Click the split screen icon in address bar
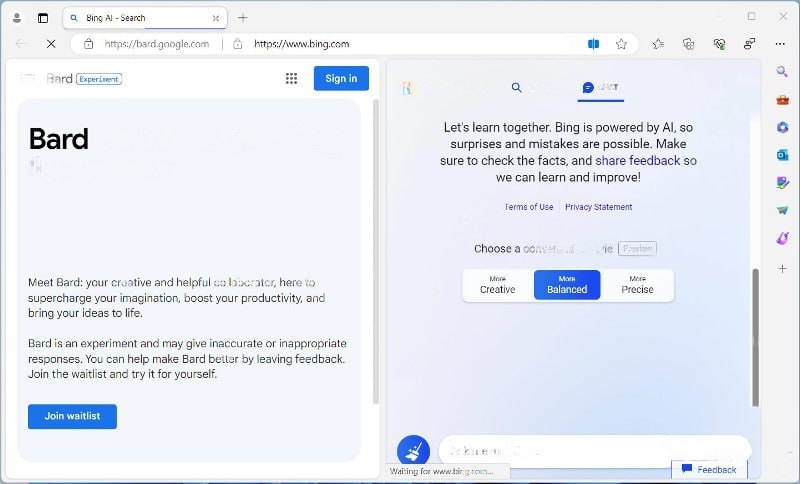 coord(593,44)
